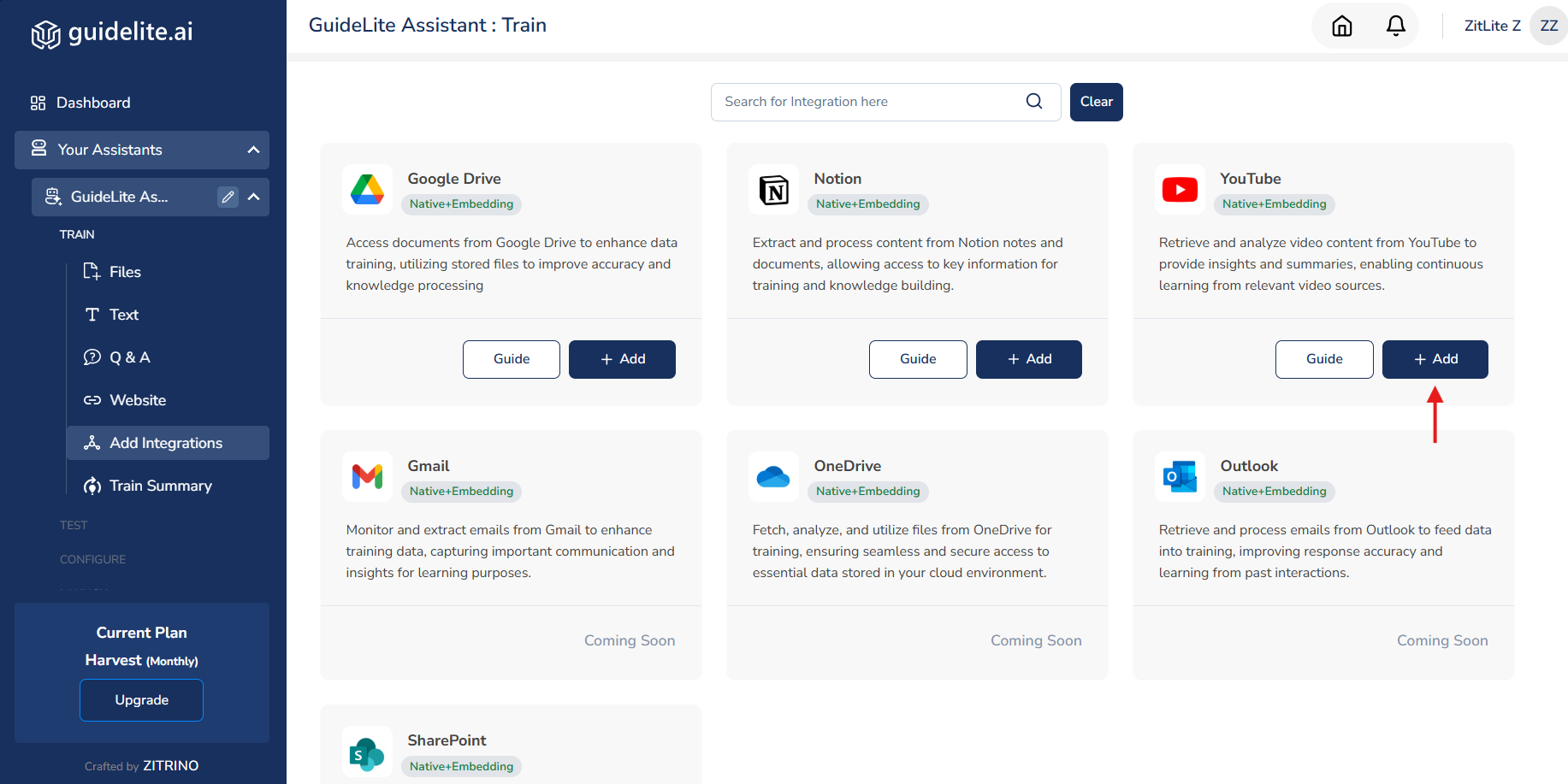The width and height of the screenshot is (1568, 784).
Task: Click the TEST section label
Action: point(74,525)
